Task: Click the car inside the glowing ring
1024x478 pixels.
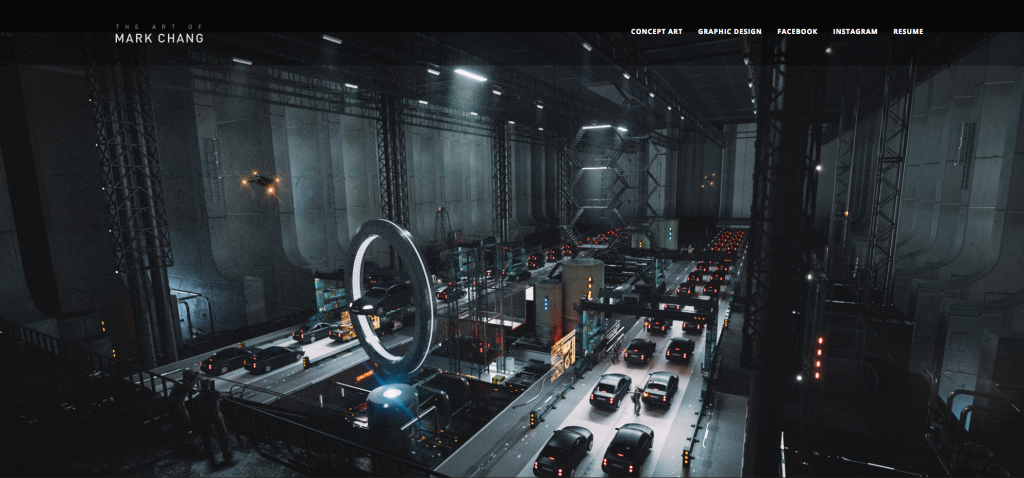Action: (x=380, y=297)
